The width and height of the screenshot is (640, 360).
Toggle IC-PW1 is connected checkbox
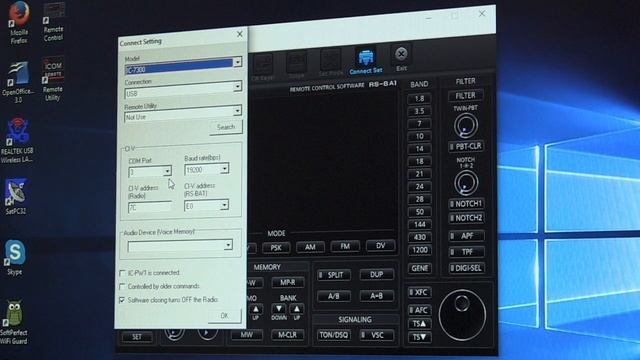[x=122, y=273]
